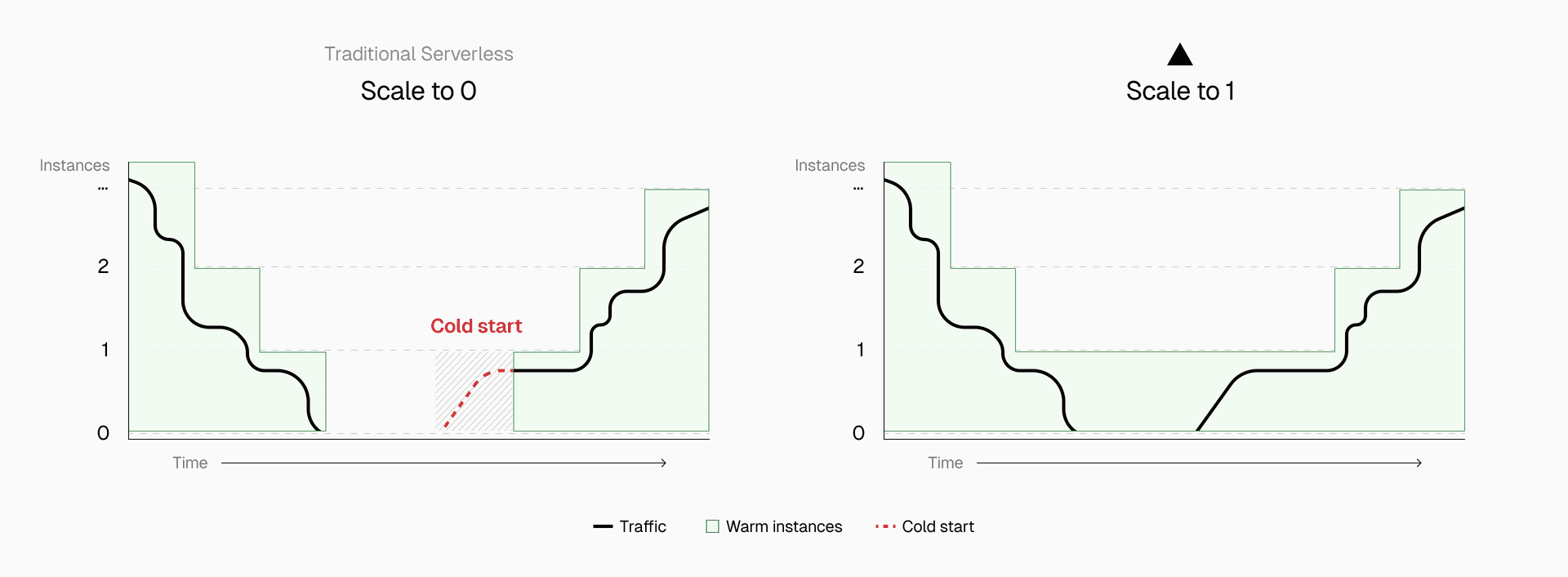
Task: Click the "Instances" axis label of right chart
Action: pos(830,166)
